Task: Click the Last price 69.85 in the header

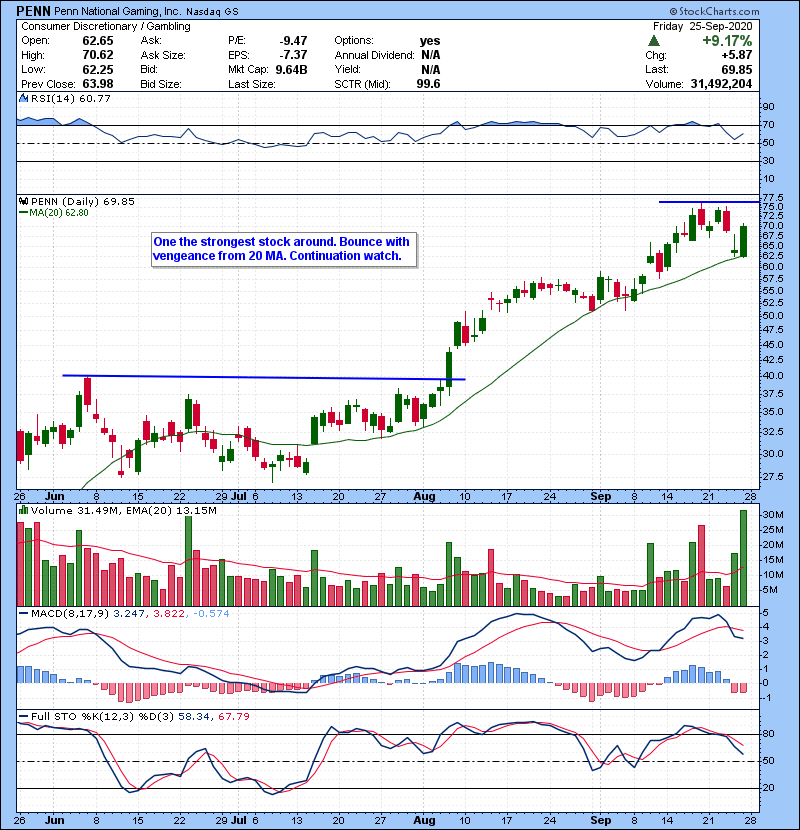Action: tap(736, 69)
